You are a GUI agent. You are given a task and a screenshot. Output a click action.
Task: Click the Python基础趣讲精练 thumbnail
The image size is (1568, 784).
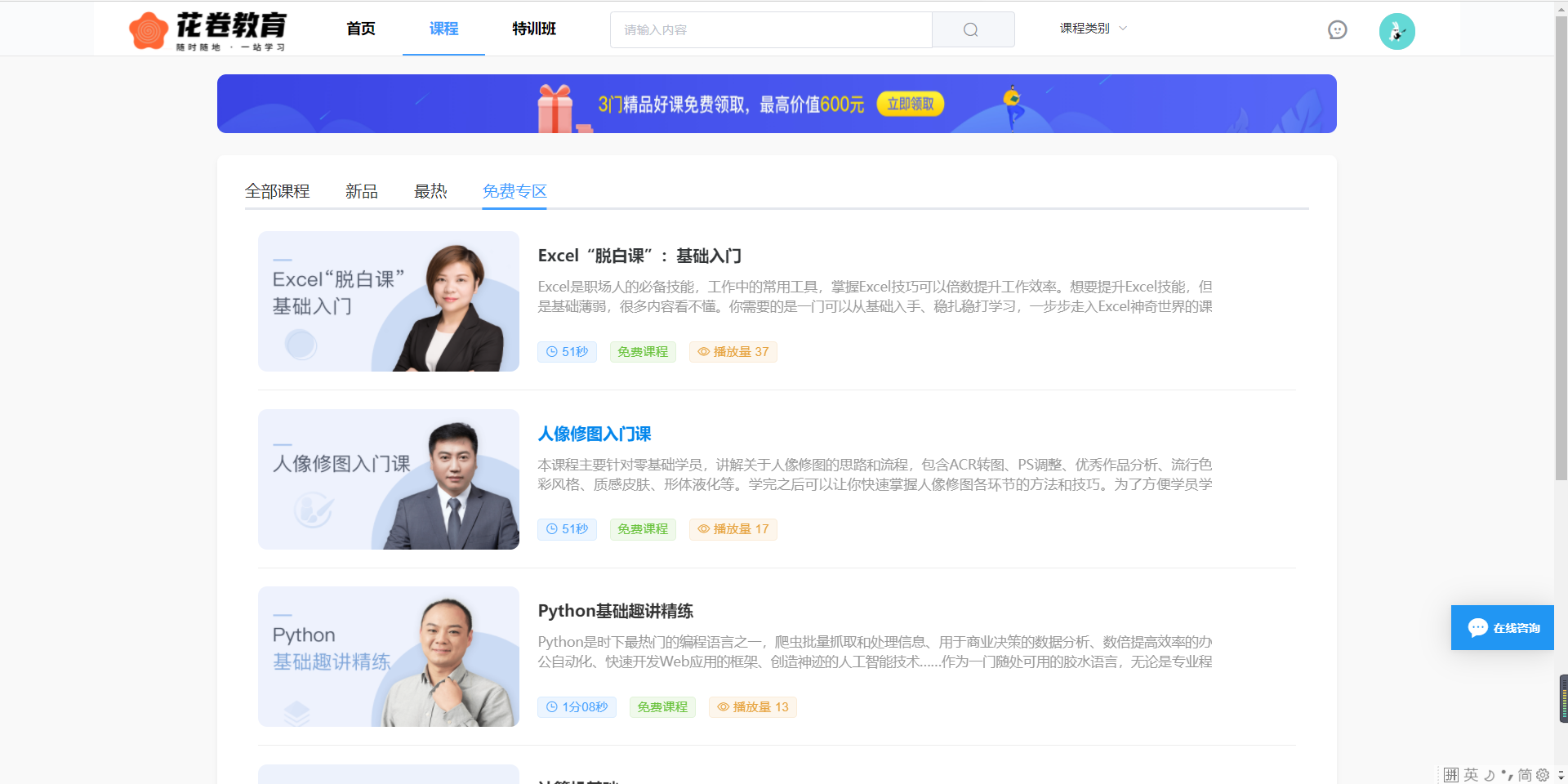pyautogui.click(x=389, y=657)
